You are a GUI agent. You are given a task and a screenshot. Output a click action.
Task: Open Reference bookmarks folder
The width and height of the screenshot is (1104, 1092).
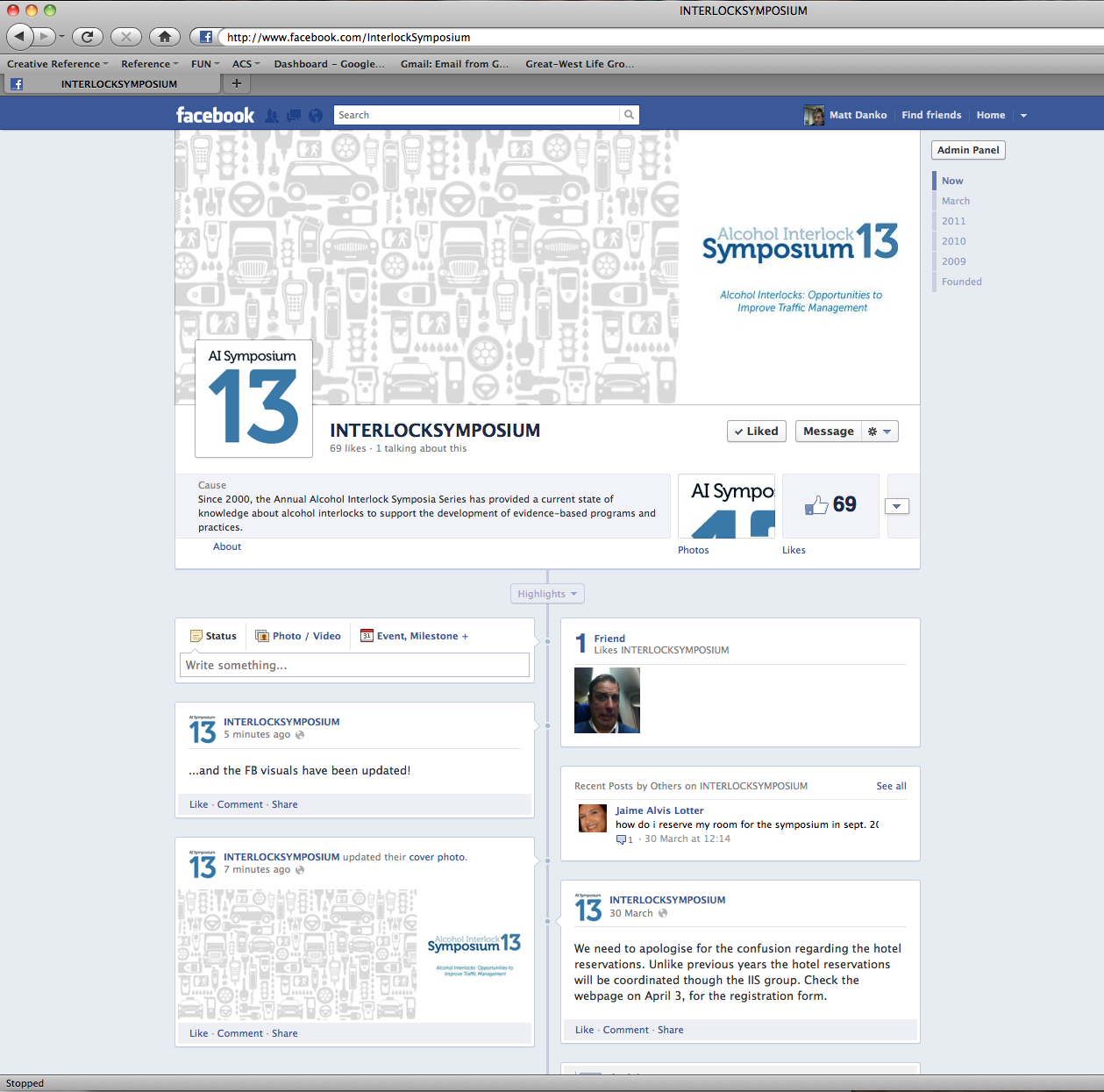(x=149, y=64)
